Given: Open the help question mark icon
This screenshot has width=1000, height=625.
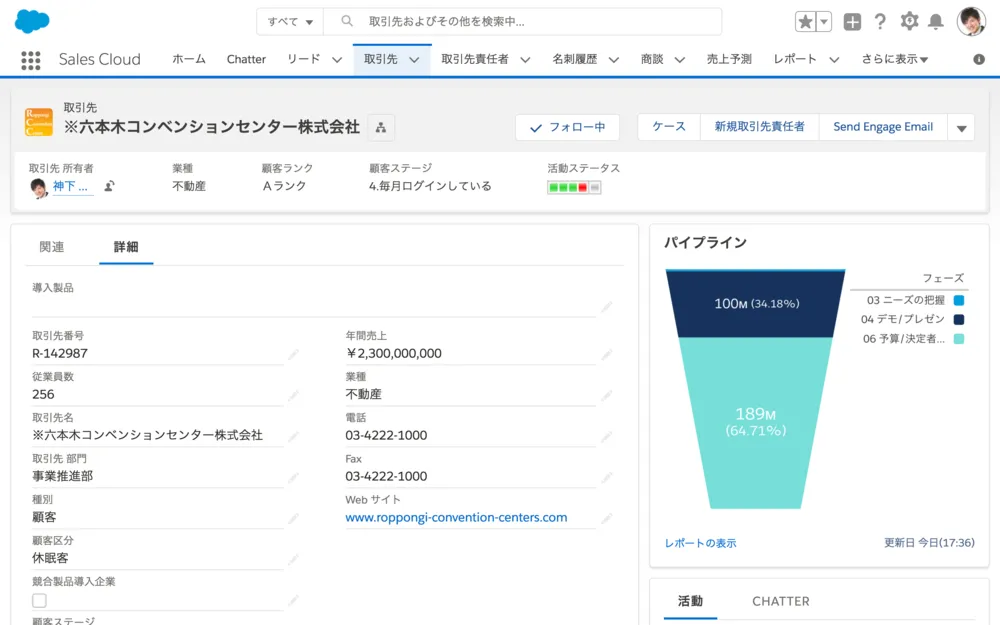Looking at the screenshot, I should [x=880, y=22].
